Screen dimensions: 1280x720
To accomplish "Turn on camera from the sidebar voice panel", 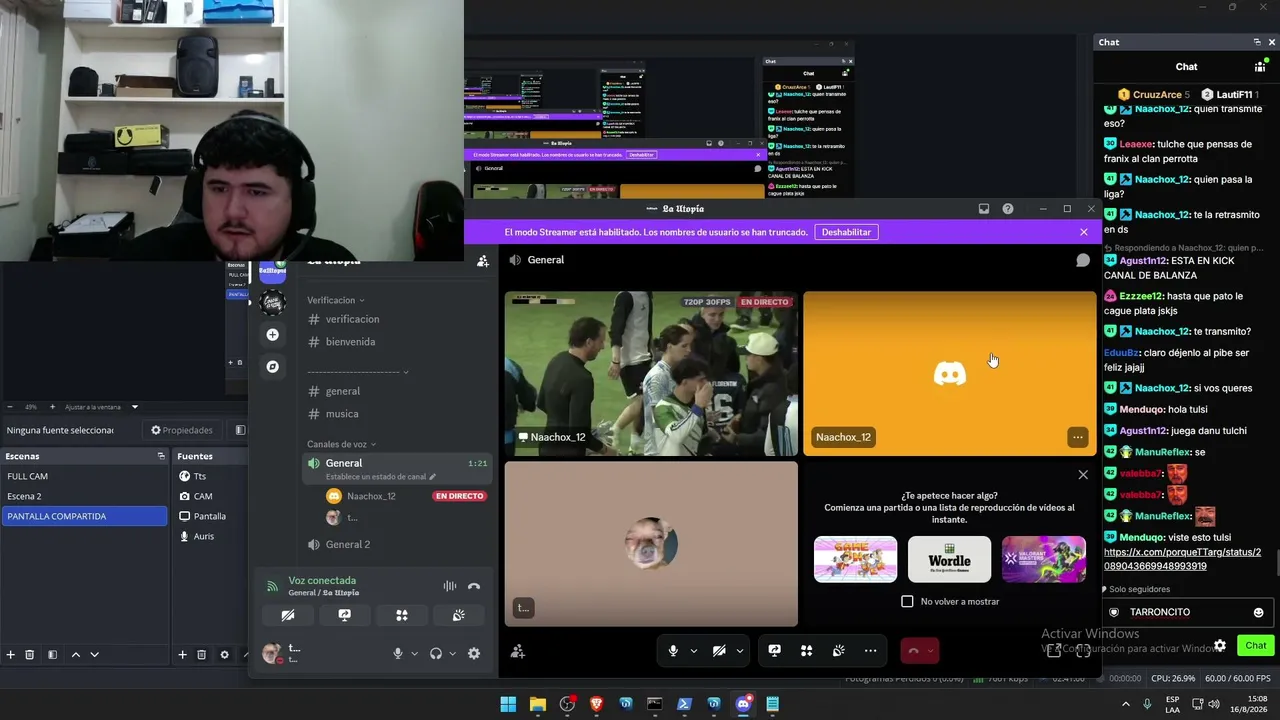I will (x=288, y=616).
